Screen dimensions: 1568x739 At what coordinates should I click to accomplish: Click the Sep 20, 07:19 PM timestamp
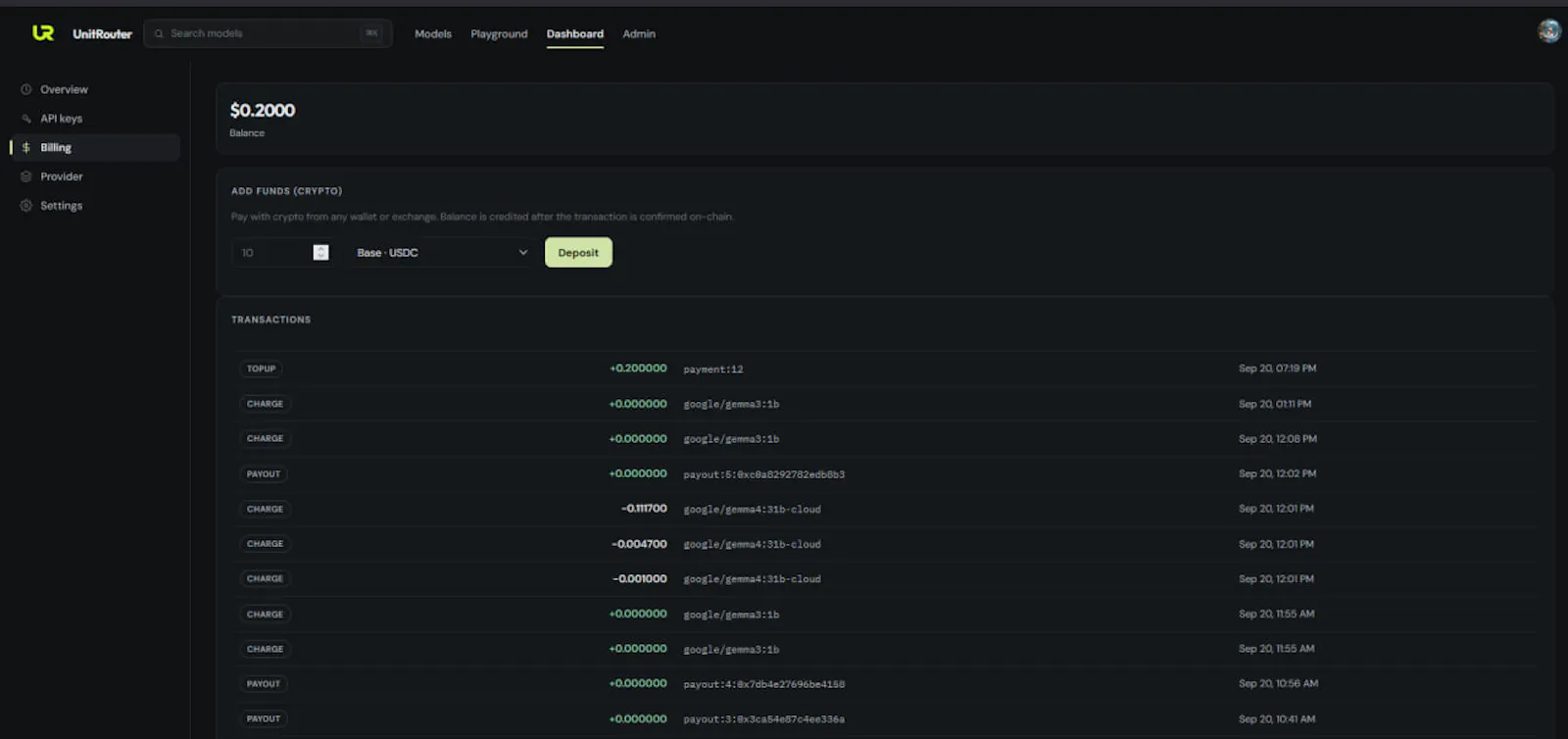(1277, 369)
